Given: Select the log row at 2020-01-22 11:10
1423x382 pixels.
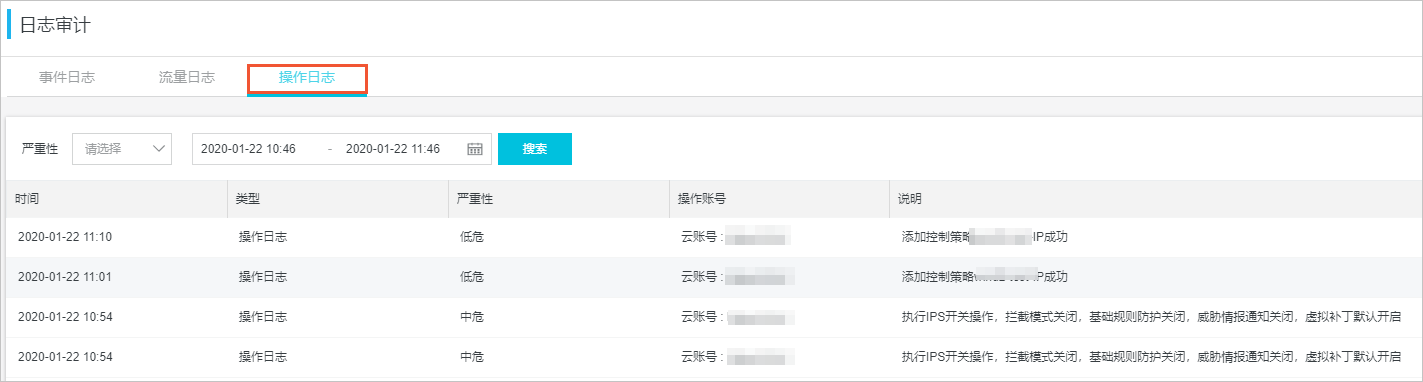Looking at the screenshot, I should [x=714, y=237].
